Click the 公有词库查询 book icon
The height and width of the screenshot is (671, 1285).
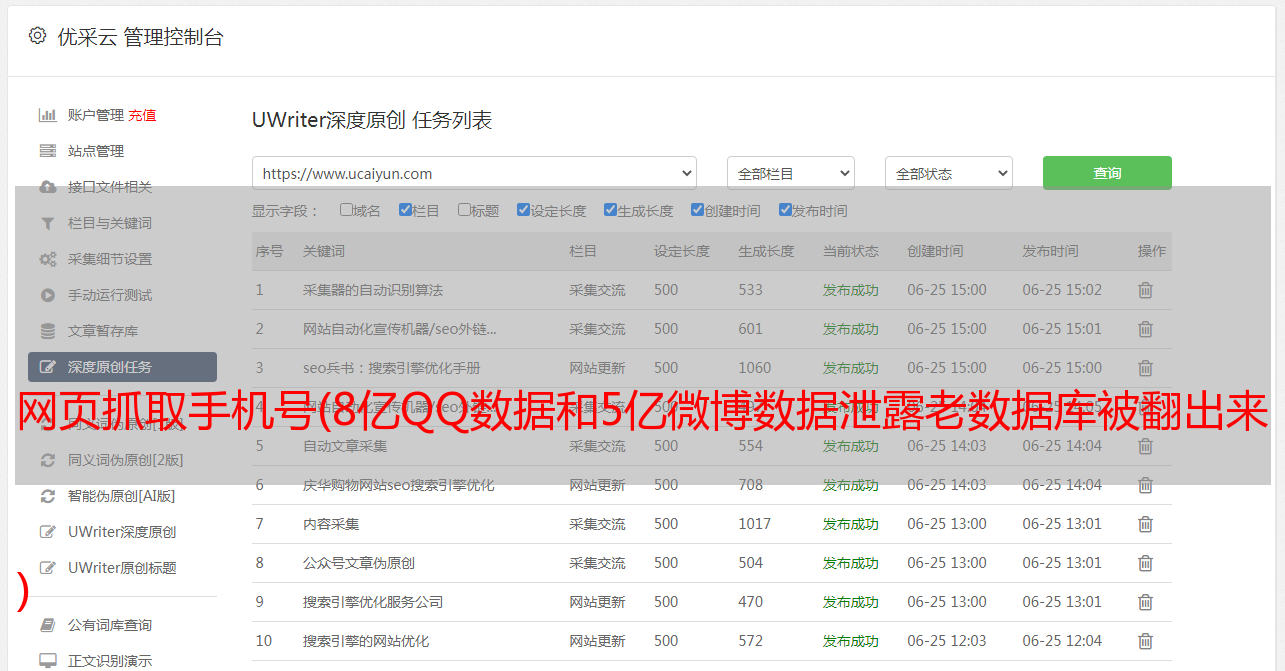point(47,625)
